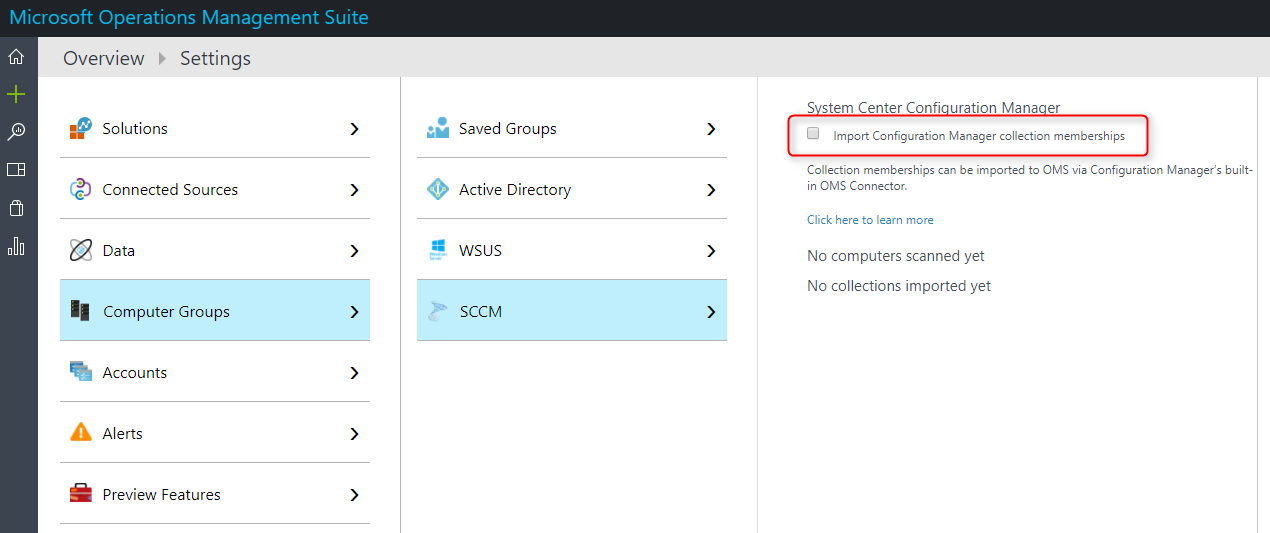The width and height of the screenshot is (1270, 533).
Task: Expand the Preview Features chevron
Action: pos(354,495)
